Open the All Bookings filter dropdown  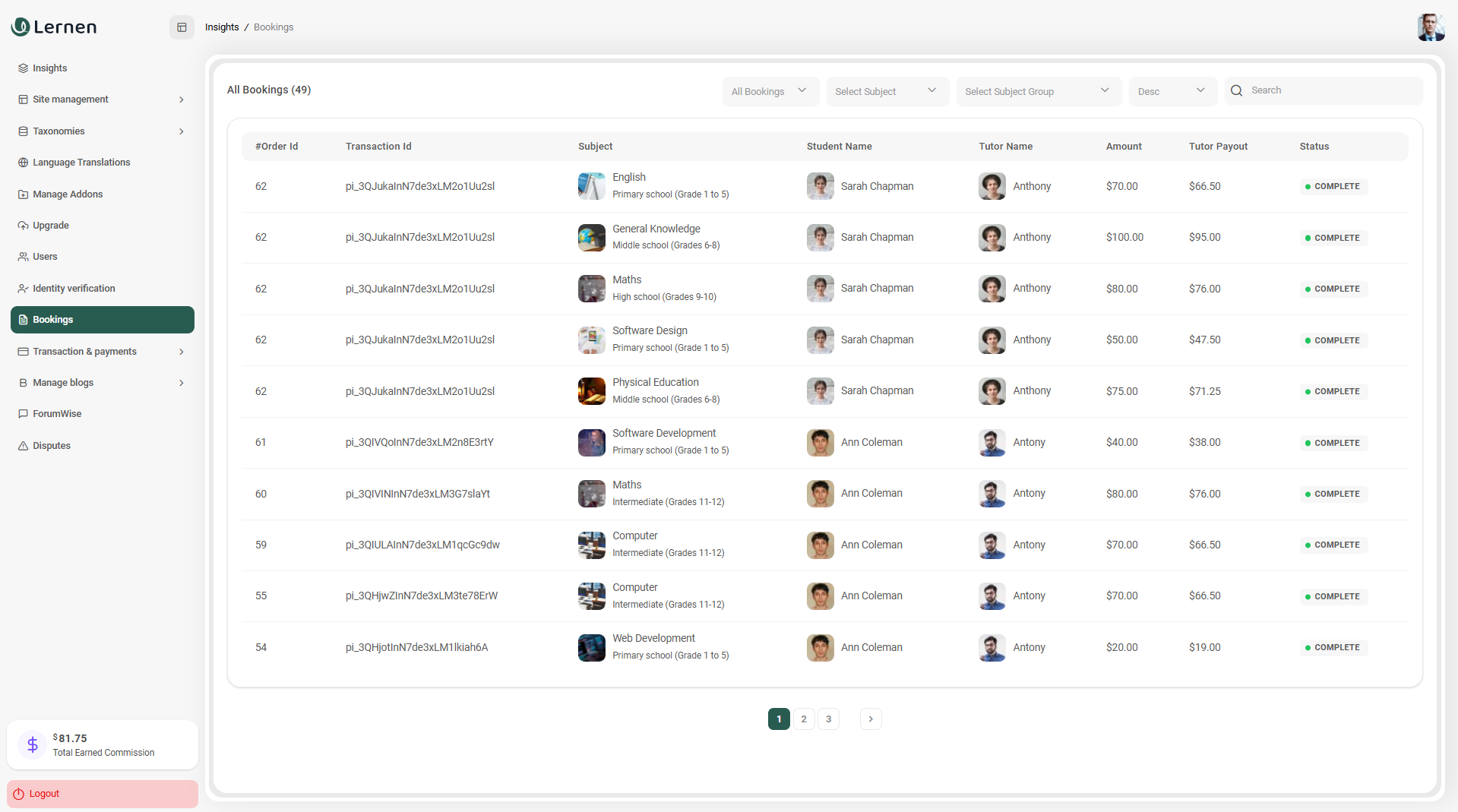pyautogui.click(x=770, y=91)
